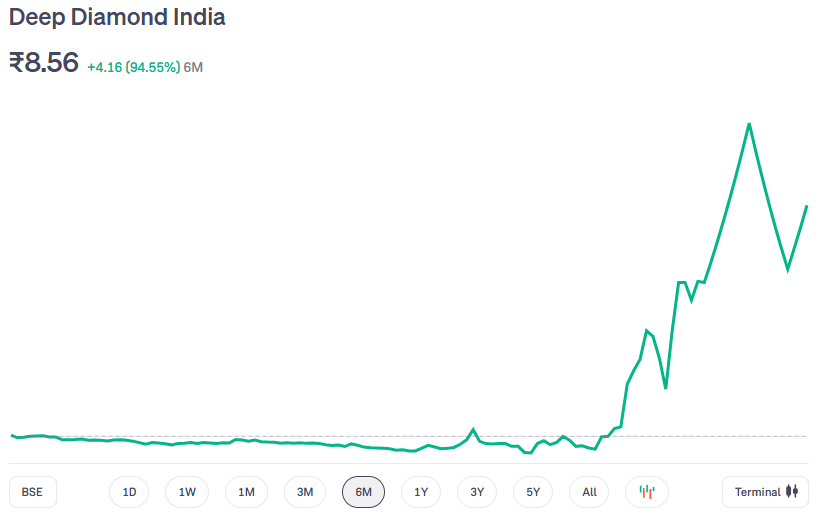The height and width of the screenshot is (530, 828).
Task: Show All-time price history
Action: 589,492
